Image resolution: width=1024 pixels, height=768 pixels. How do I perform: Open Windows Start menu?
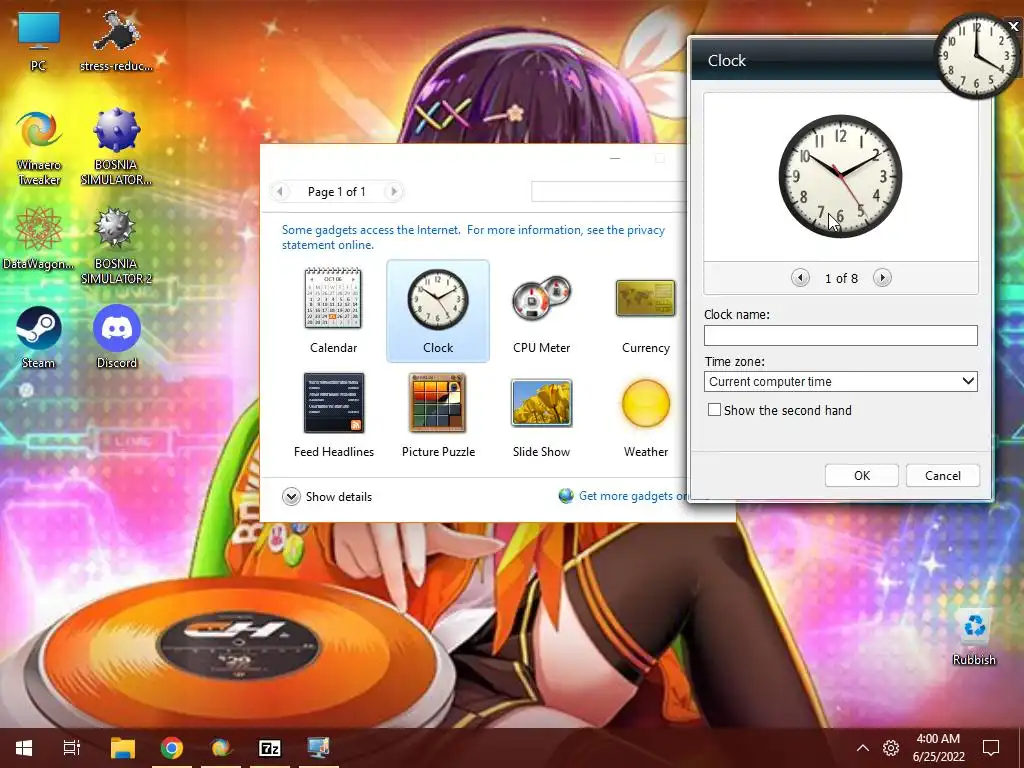24,748
